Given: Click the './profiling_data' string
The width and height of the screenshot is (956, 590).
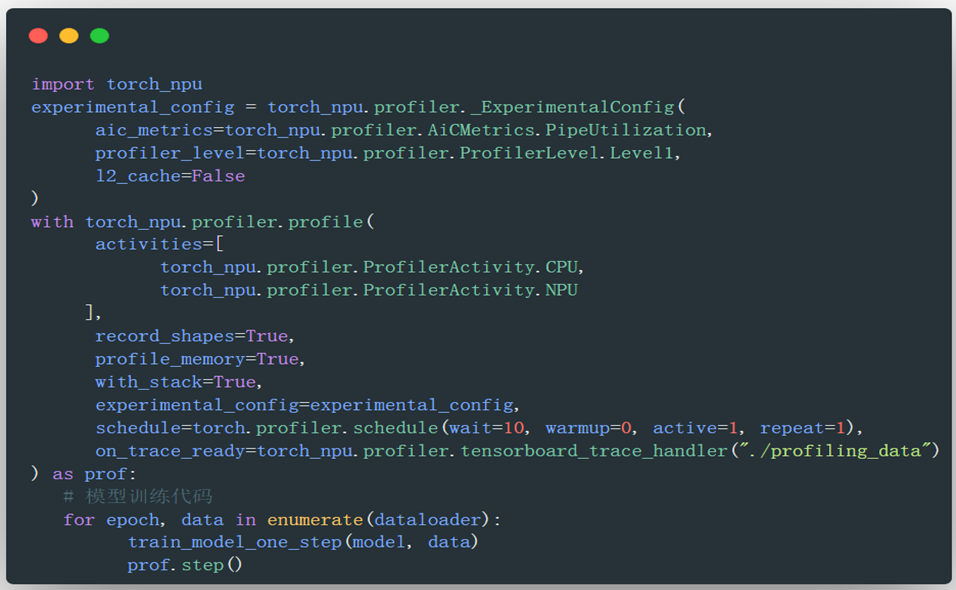Looking at the screenshot, I should click(x=835, y=451).
